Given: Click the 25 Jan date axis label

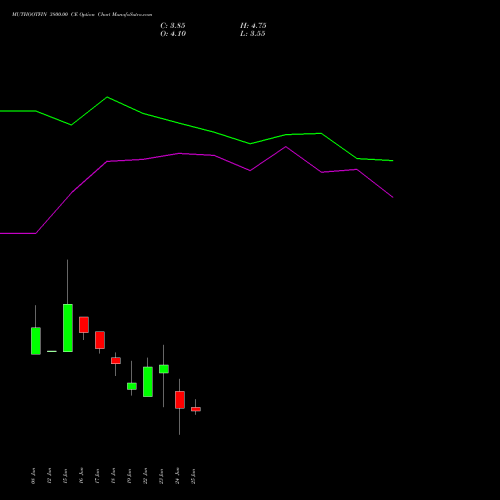Looking at the screenshot, I should pyautogui.click(x=193, y=476).
